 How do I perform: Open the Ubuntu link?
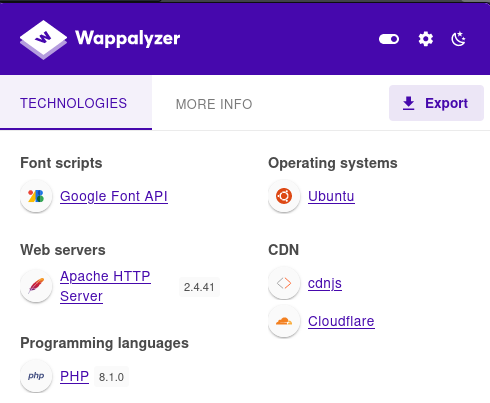point(331,196)
